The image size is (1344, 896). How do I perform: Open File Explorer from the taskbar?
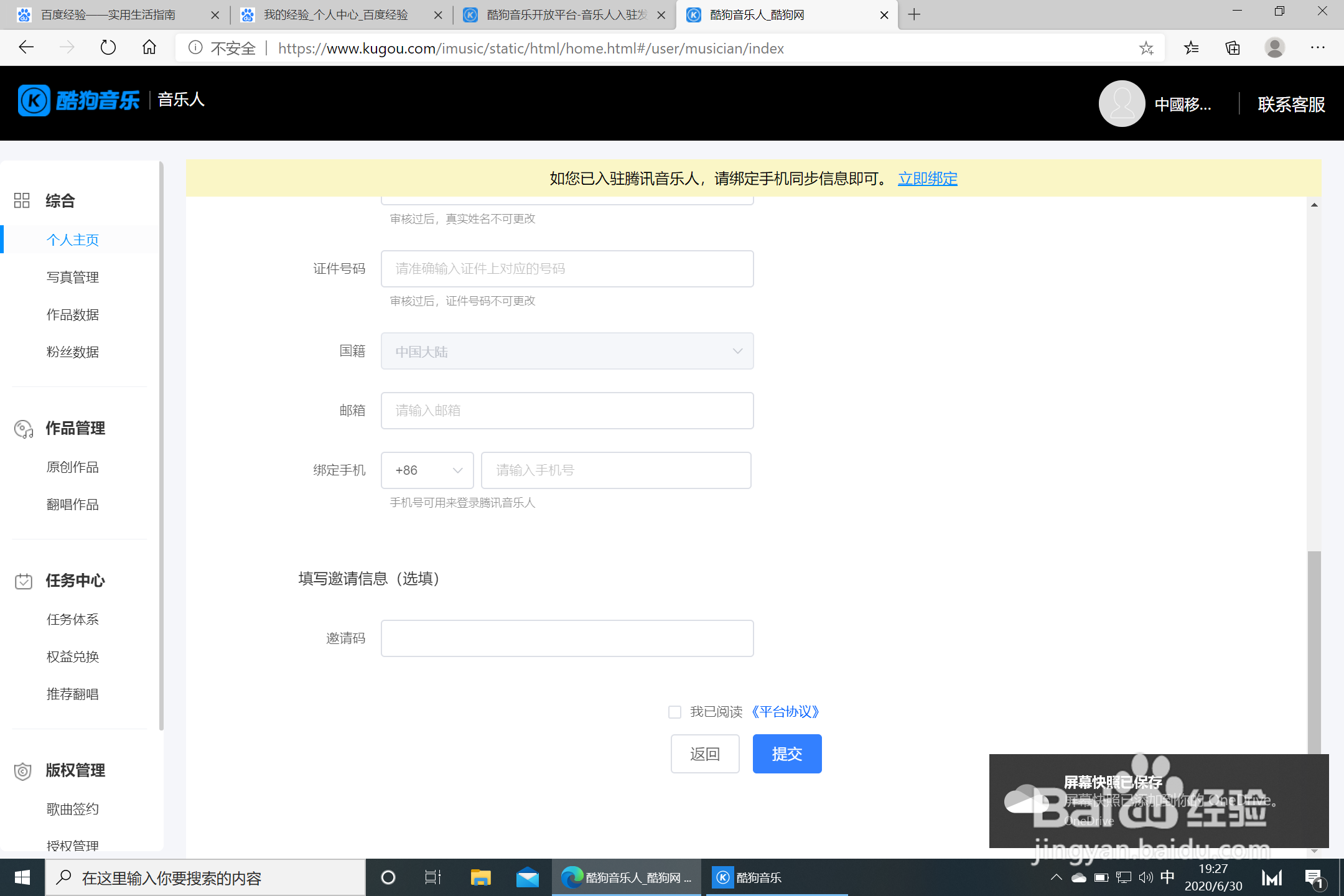pyautogui.click(x=480, y=878)
